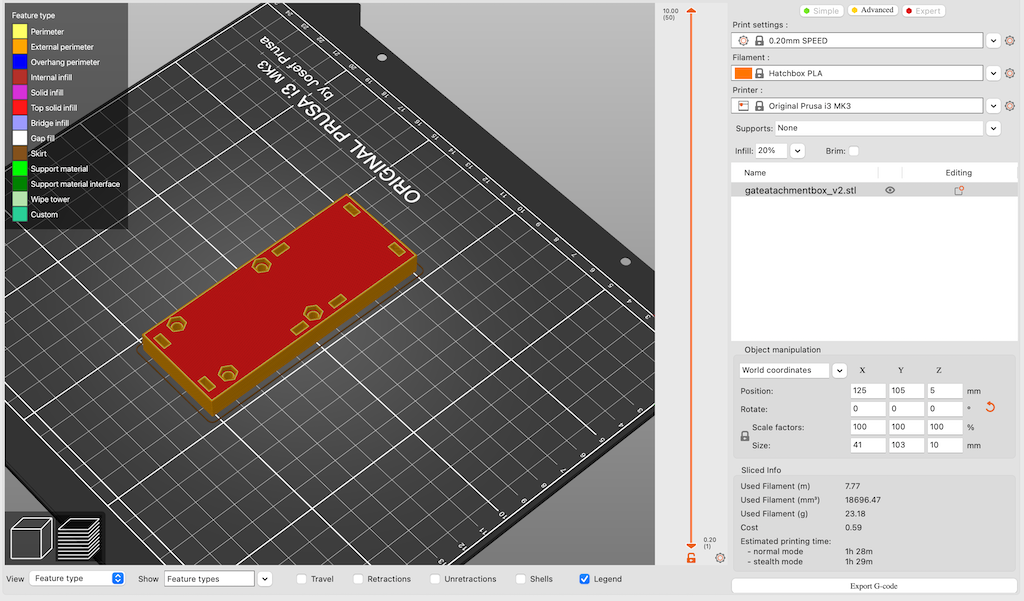Switch to Advanced mode

point(872,10)
